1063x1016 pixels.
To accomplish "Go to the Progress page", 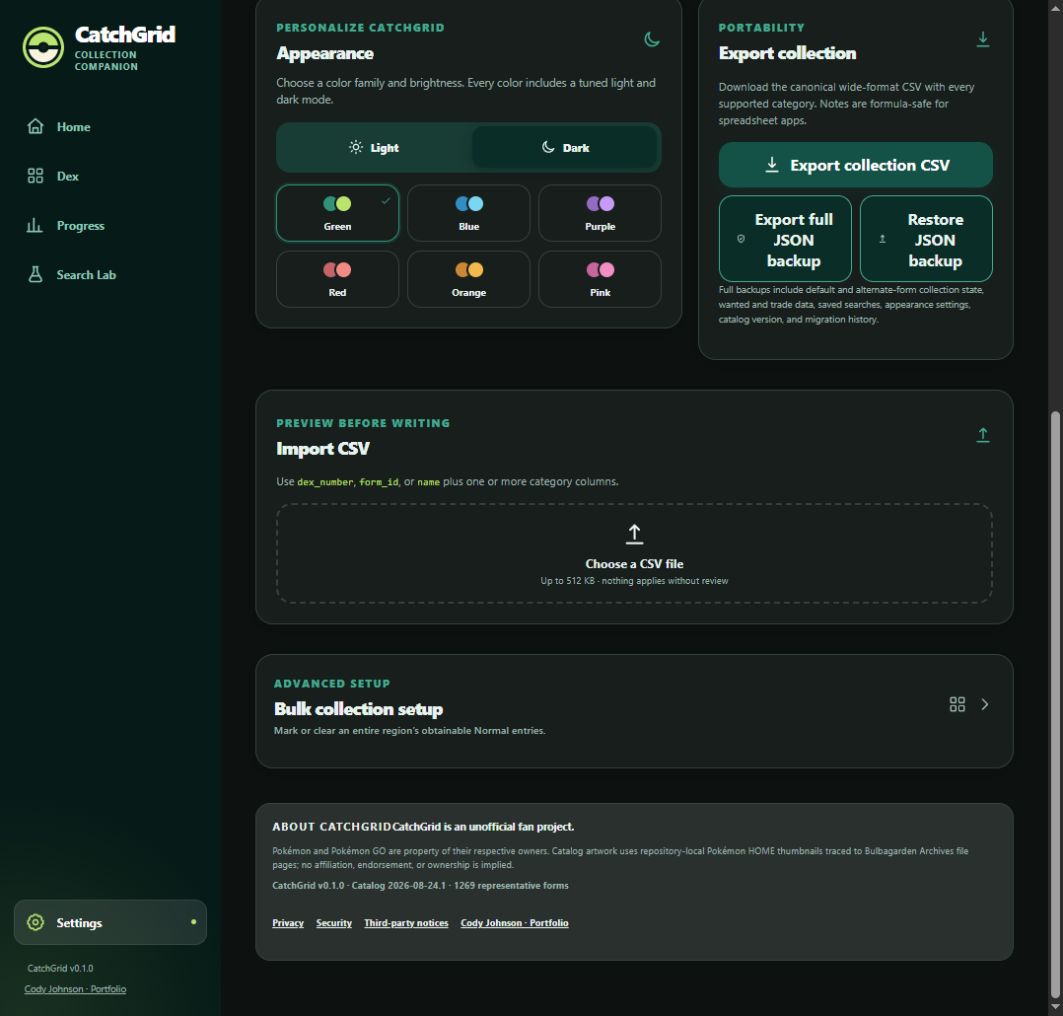I will [110, 226].
